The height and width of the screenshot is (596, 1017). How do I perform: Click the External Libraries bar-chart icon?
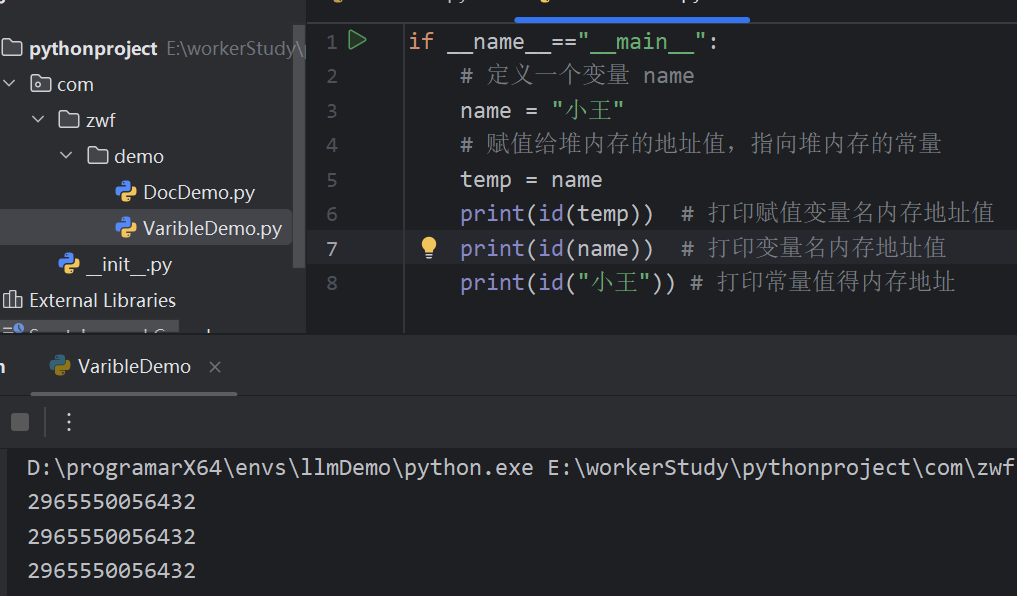(x=12, y=300)
